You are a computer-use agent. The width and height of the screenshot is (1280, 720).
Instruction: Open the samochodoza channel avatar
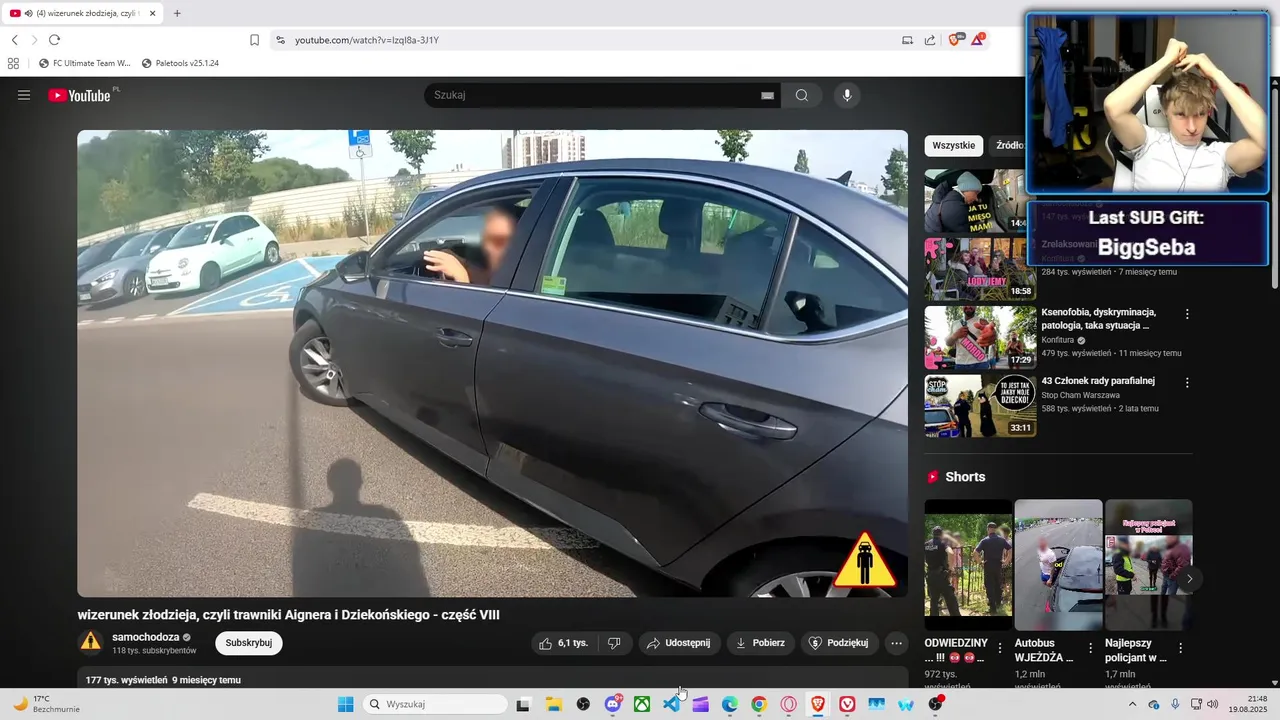(91, 642)
